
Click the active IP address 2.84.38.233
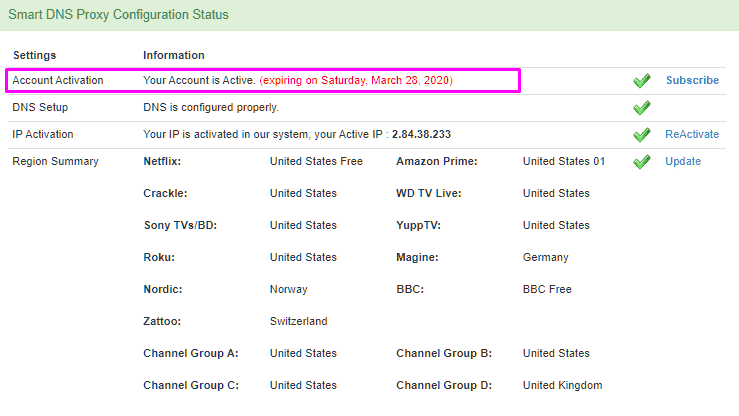(421, 134)
